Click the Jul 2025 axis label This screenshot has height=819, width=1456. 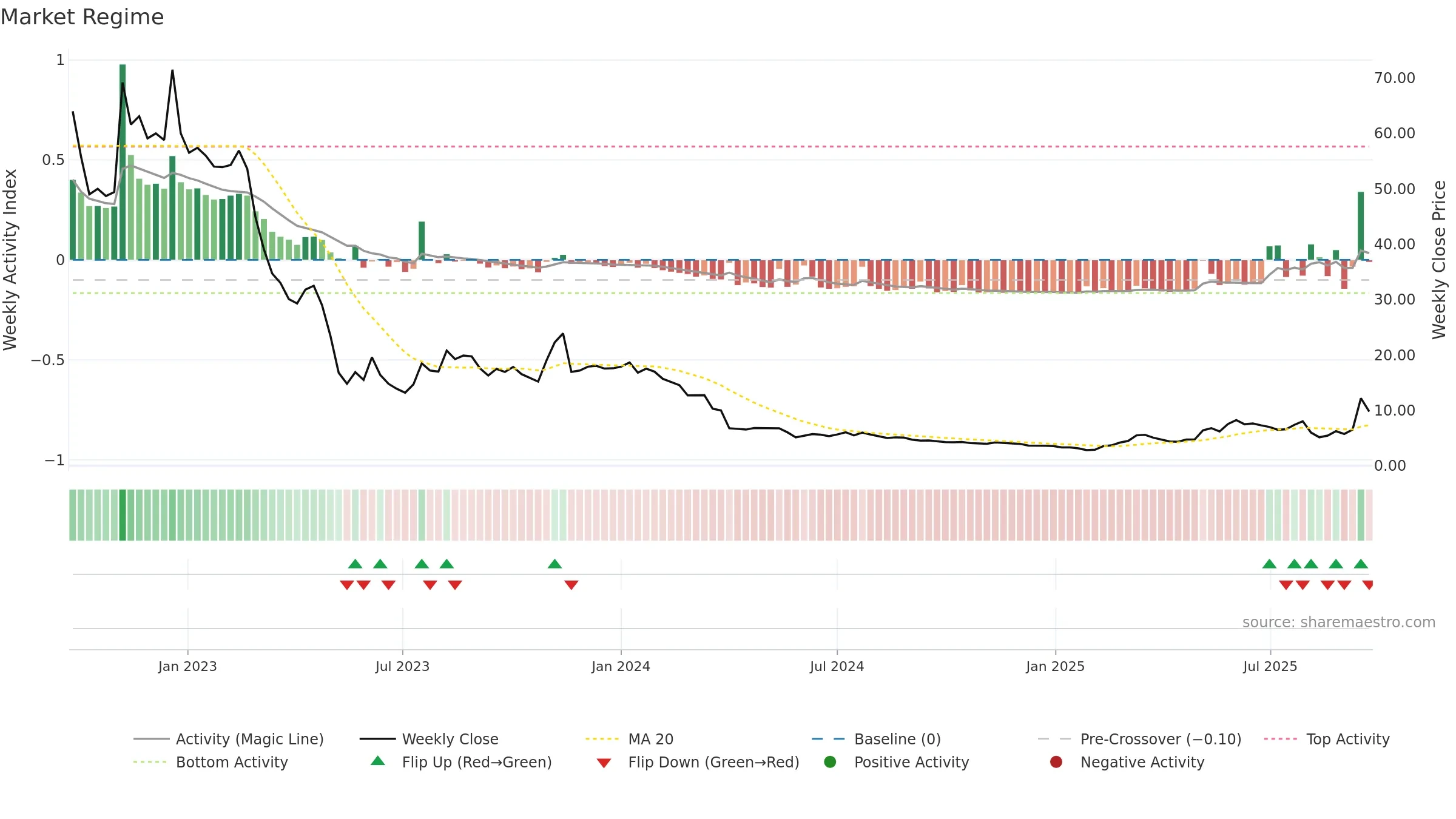(x=1270, y=666)
